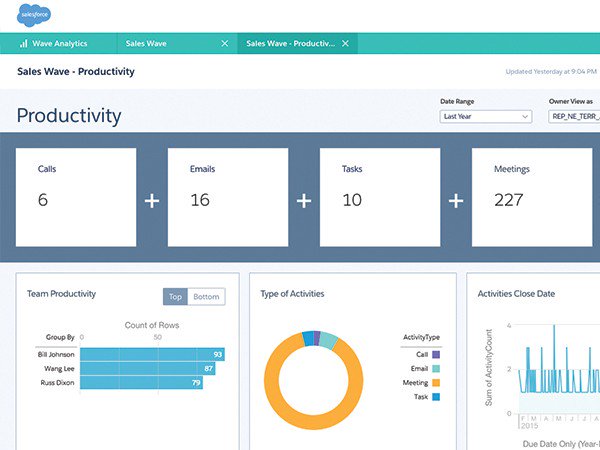The width and height of the screenshot is (600, 450).
Task: Click the plus sign between Calls and Emails
Action: click(x=152, y=201)
